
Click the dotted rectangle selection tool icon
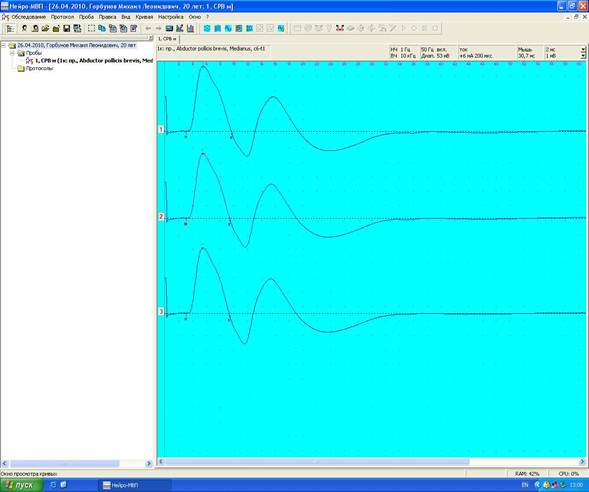(91, 29)
